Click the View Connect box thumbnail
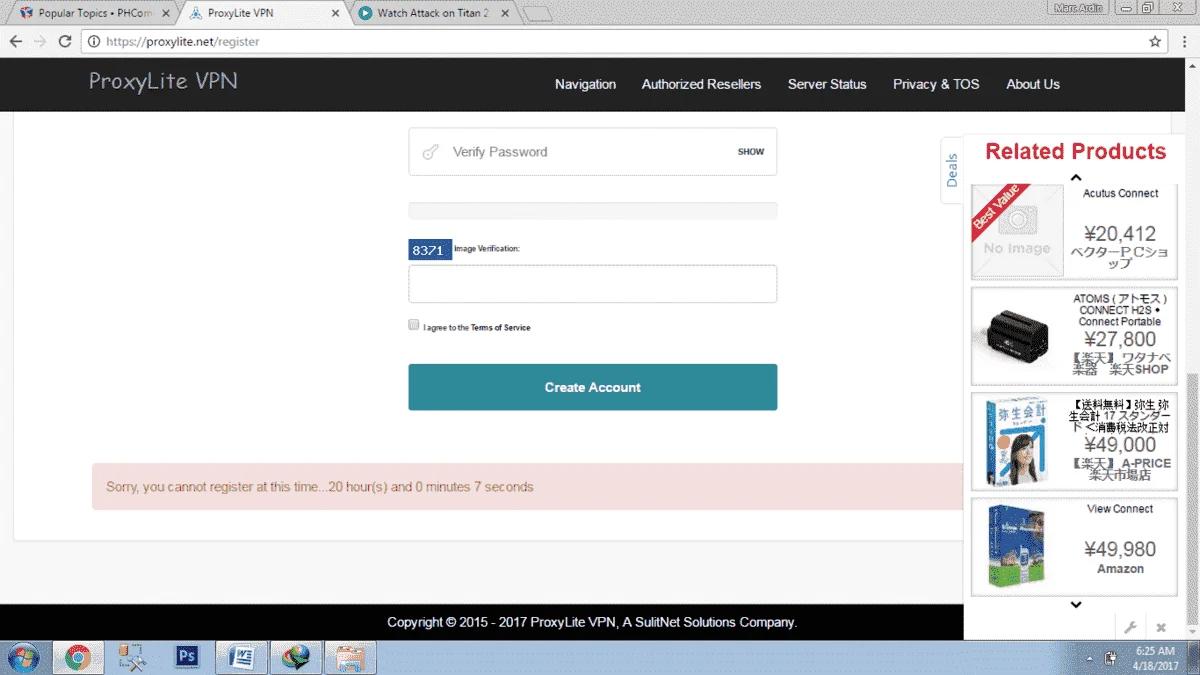 (1016, 546)
